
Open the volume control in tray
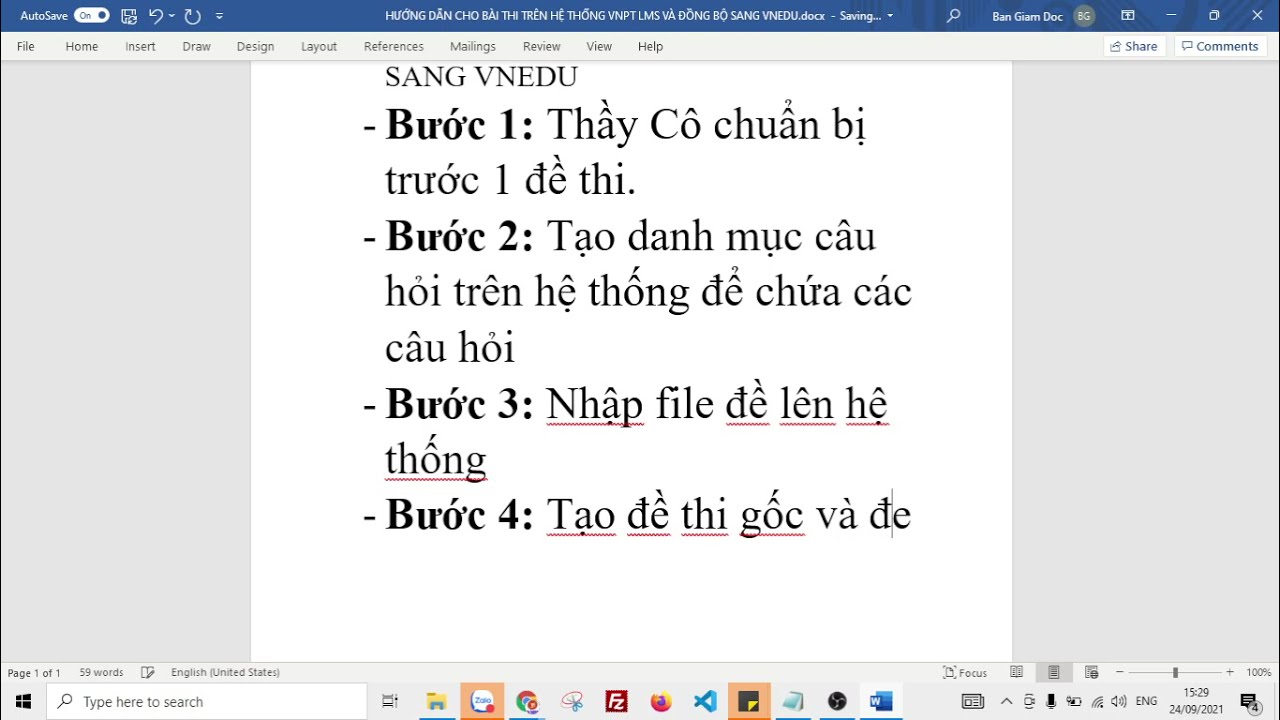pyautogui.click(x=1119, y=702)
